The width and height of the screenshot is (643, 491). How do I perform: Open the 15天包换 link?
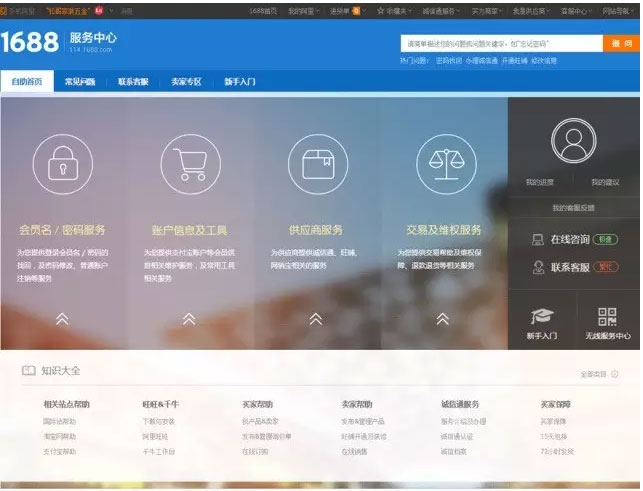554,436
